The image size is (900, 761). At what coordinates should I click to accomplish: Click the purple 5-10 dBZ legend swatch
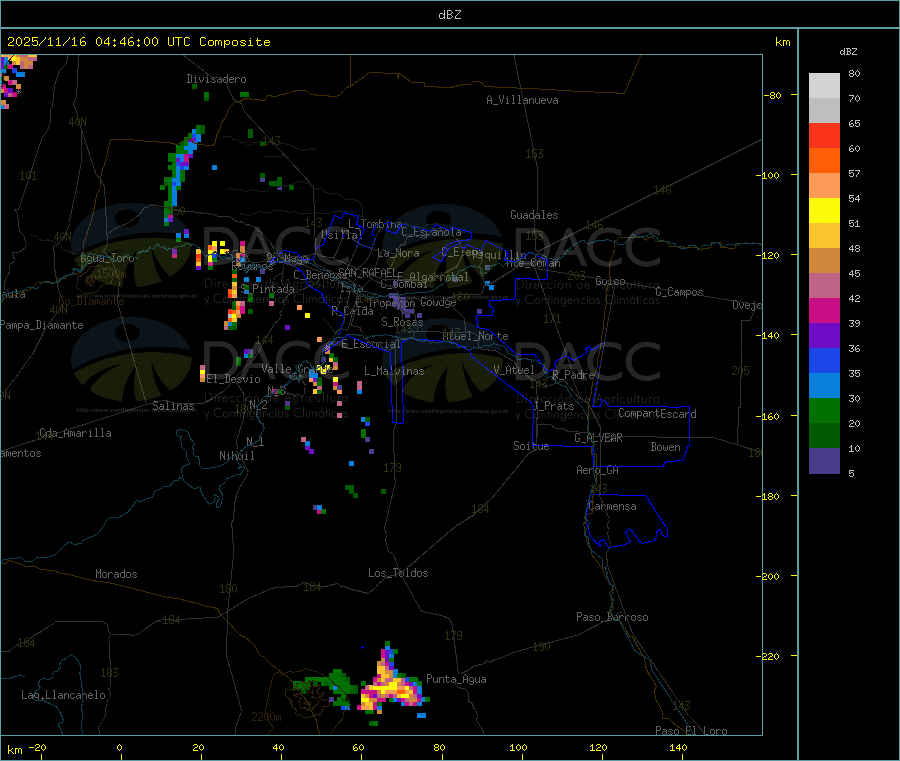[x=824, y=461]
